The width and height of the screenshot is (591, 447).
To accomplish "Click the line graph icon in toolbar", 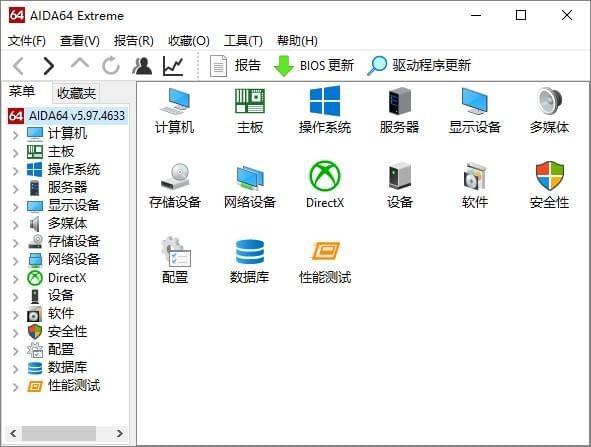I will pos(173,66).
